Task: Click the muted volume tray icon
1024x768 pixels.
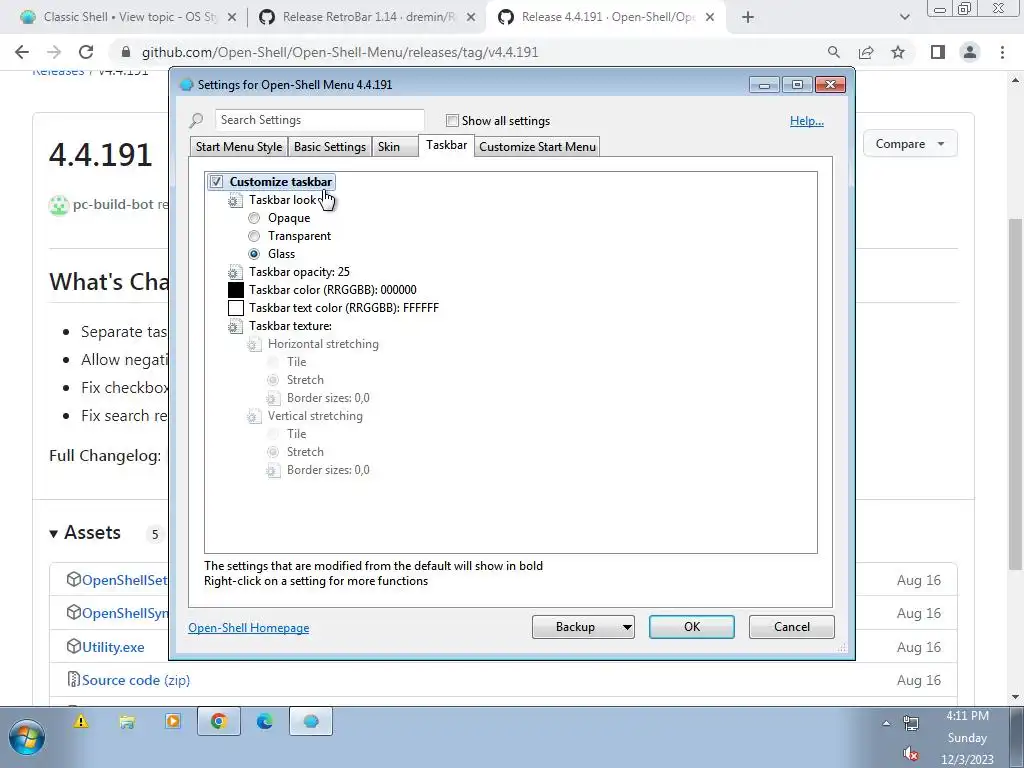Action: click(x=910, y=753)
